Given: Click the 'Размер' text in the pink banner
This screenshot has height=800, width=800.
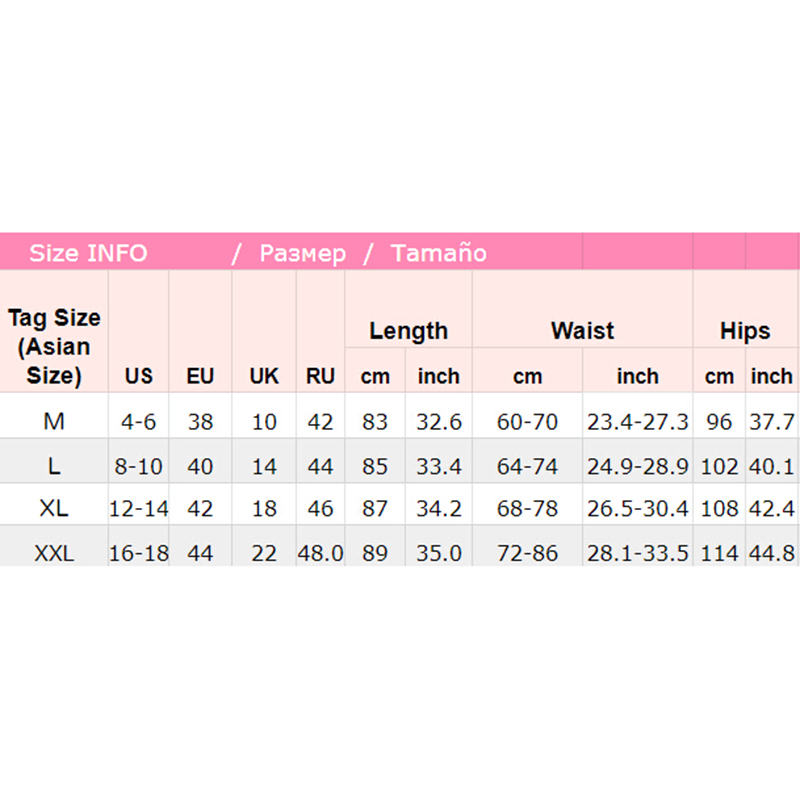Looking at the screenshot, I should tap(302, 253).
